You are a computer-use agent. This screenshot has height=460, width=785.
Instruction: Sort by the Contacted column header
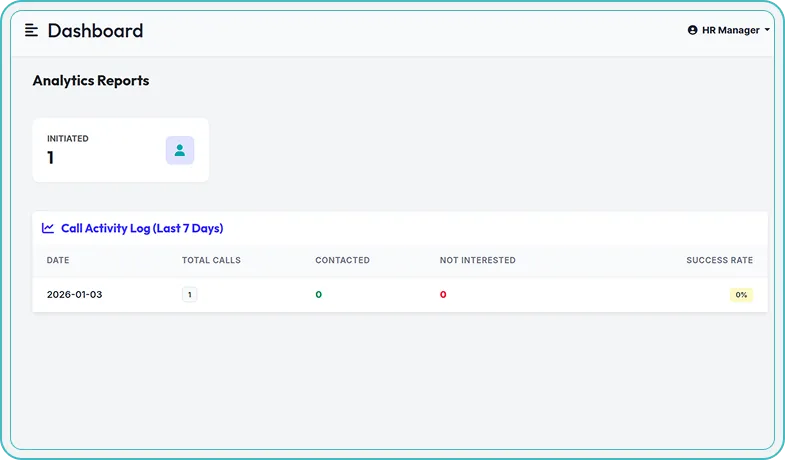coord(342,260)
